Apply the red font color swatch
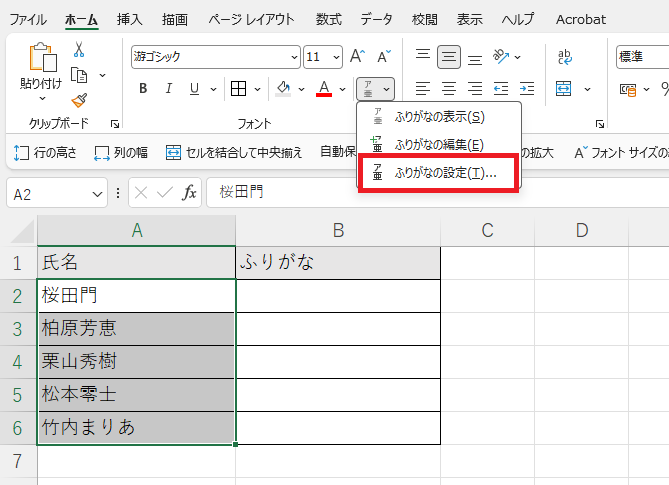 (324, 89)
